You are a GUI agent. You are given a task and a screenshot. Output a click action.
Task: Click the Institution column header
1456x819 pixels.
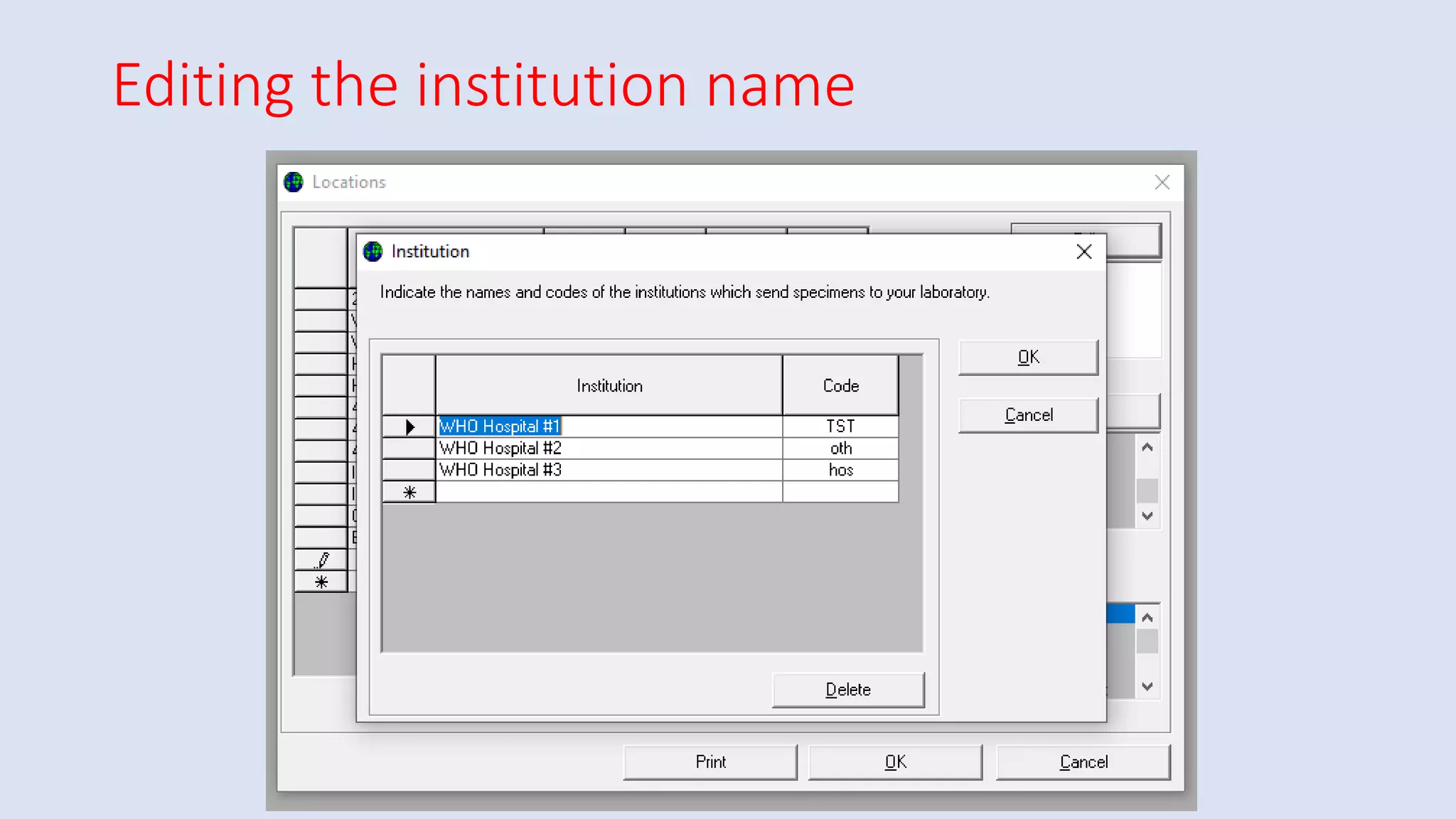click(x=609, y=386)
